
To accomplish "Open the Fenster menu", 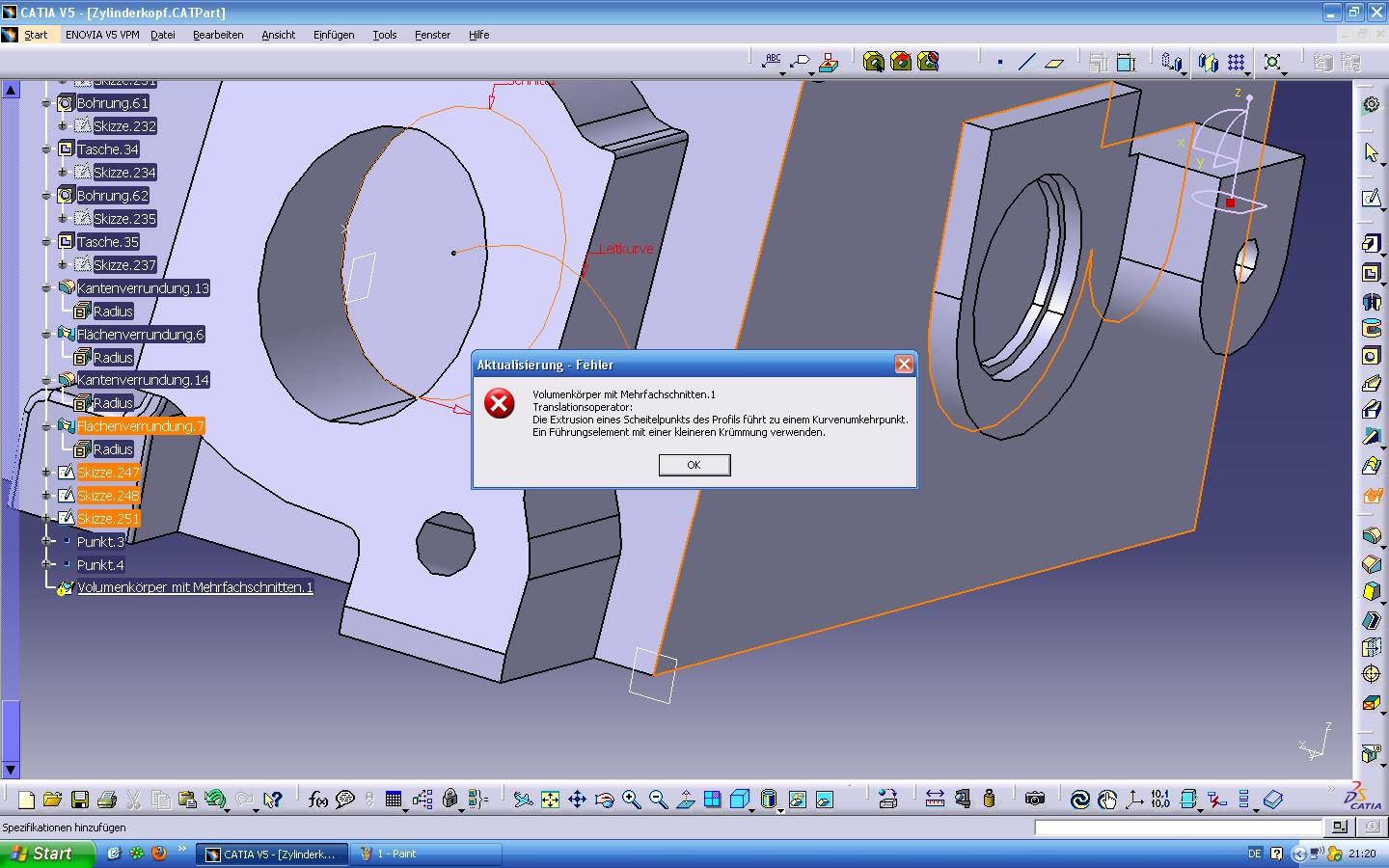I will (432, 35).
